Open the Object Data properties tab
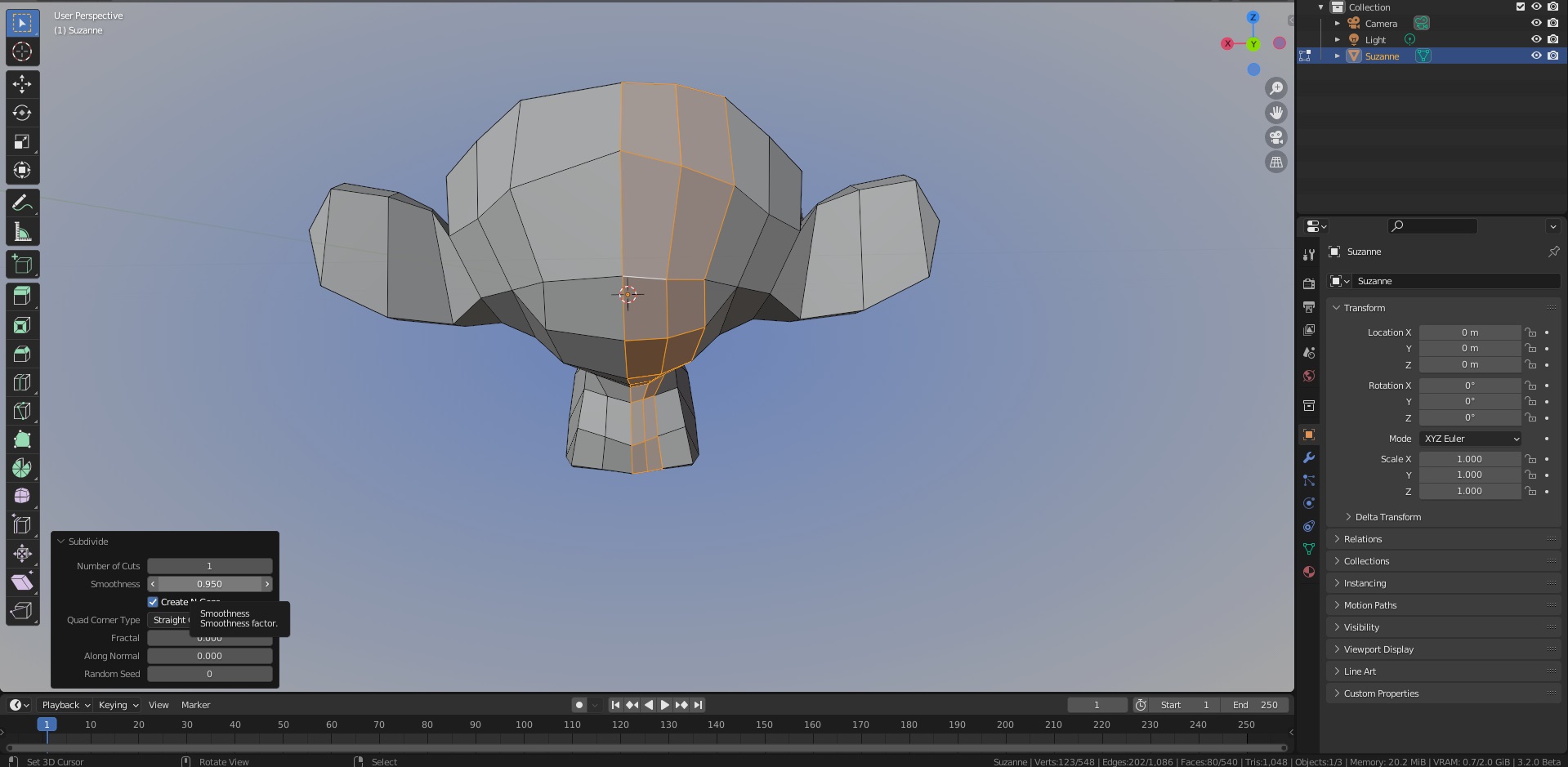 pyautogui.click(x=1309, y=549)
